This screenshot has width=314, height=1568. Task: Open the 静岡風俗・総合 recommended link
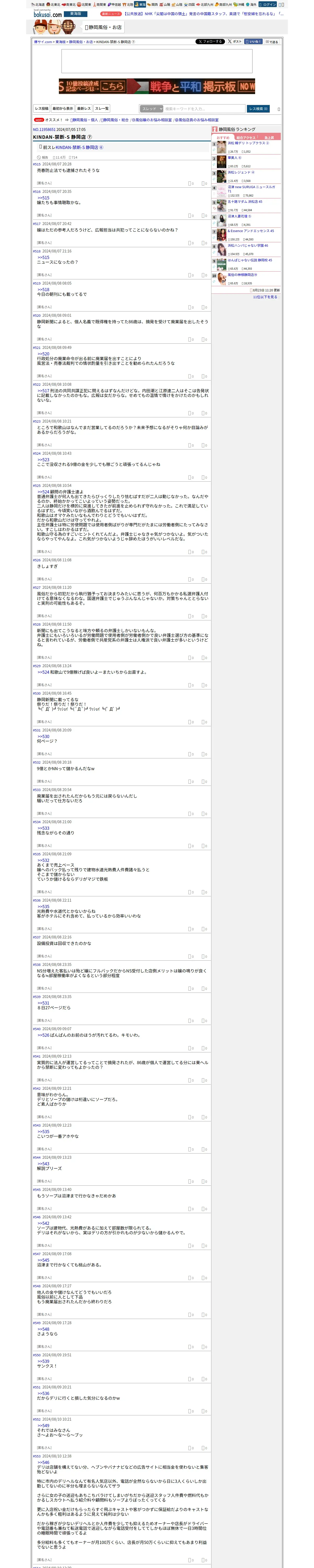coord(115,120)
